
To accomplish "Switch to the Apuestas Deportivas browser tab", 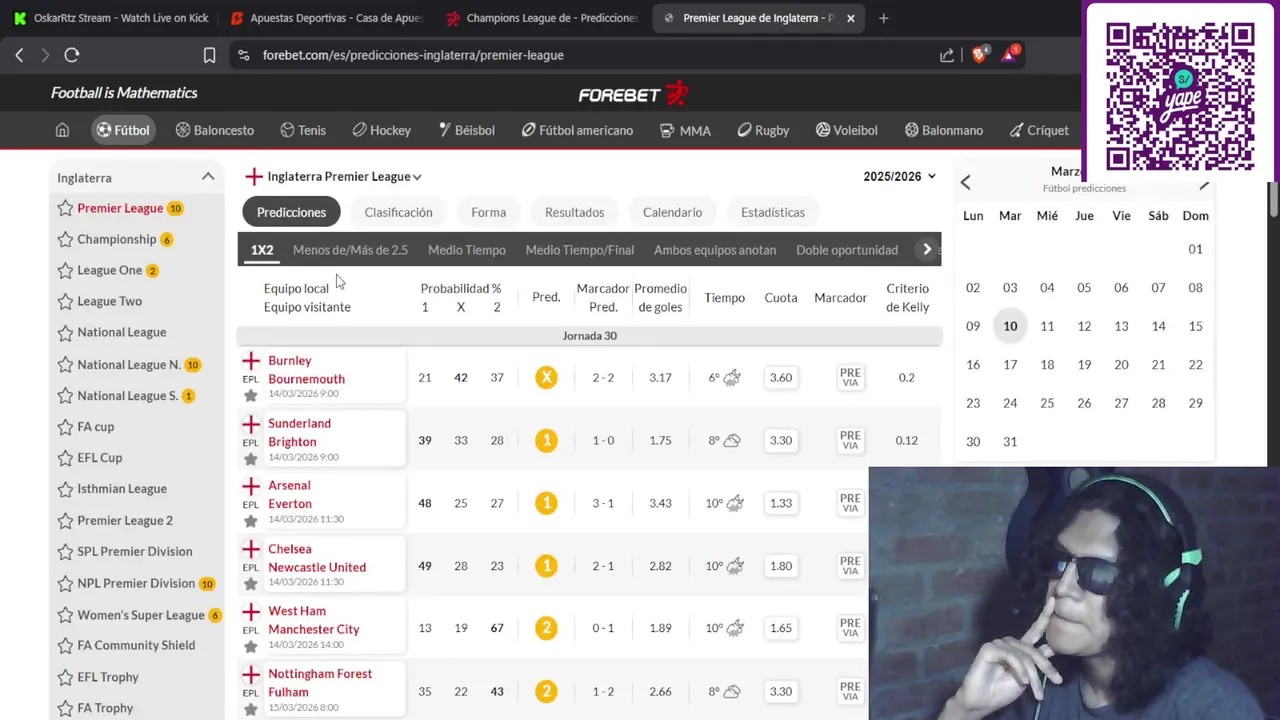I will [325, 18].
